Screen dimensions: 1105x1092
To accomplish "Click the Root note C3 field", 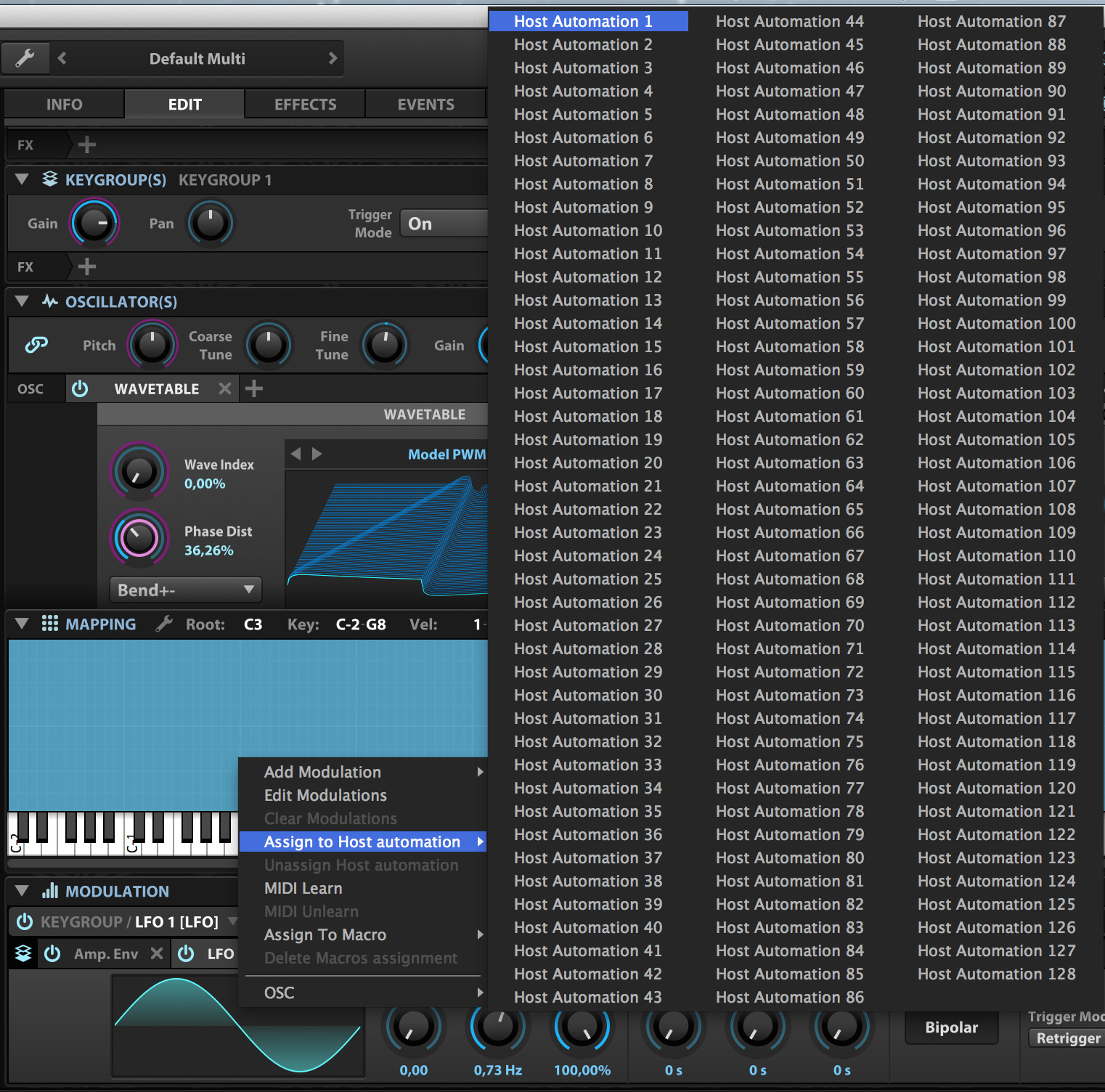I will 253,624.
